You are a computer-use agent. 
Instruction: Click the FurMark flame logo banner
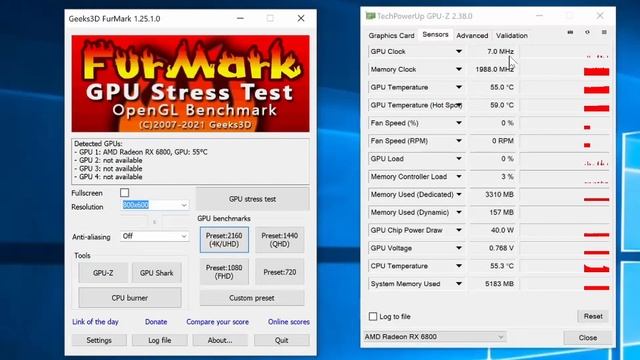click(191, 84)
